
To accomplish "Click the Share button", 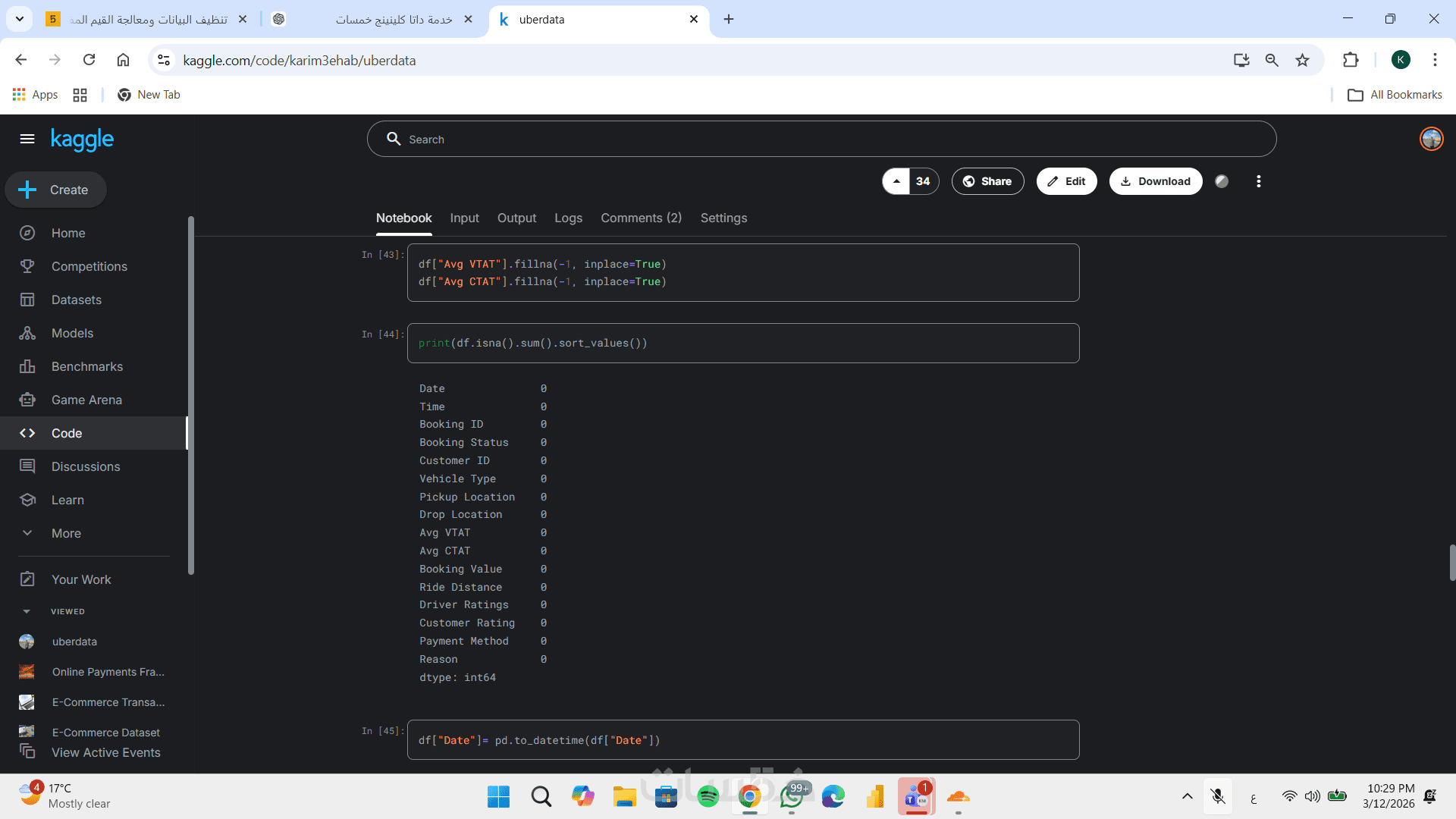I will pos(987,181).
